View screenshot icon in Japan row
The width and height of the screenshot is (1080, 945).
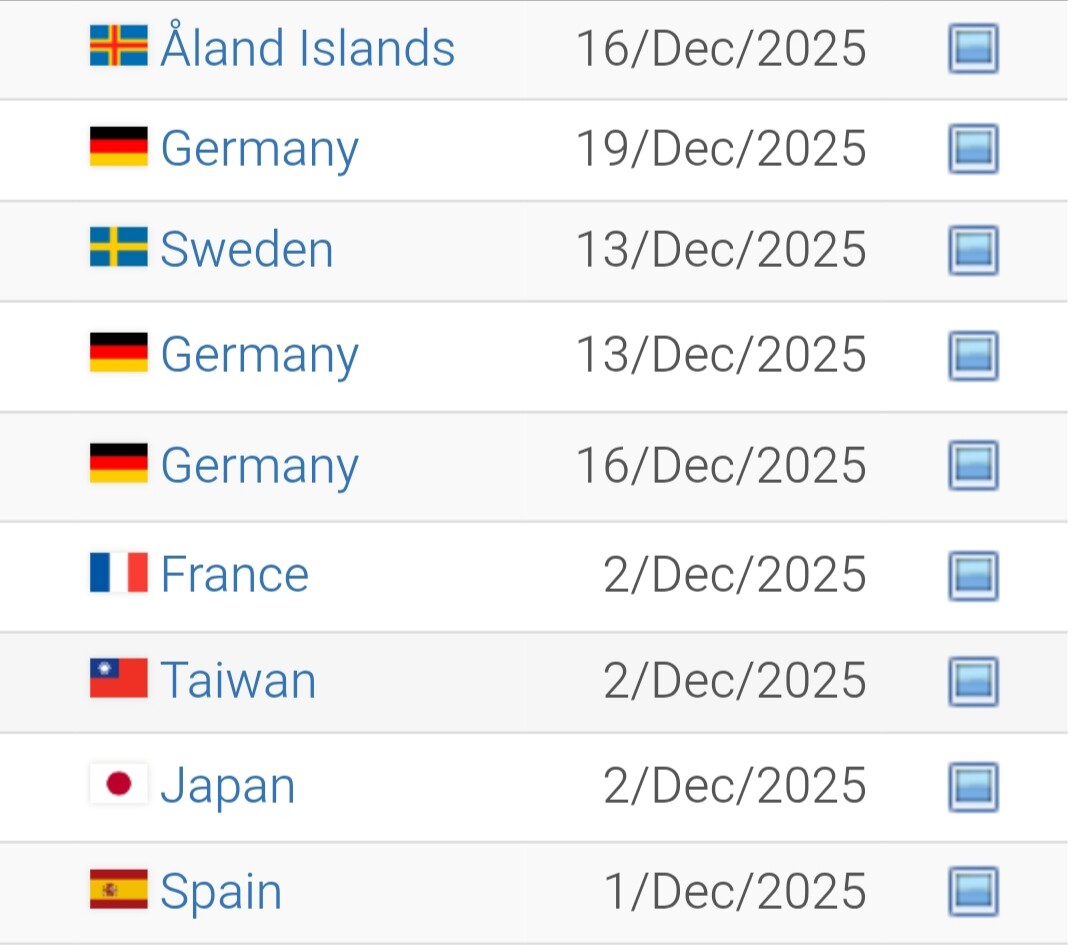click(x=972, y=786)
